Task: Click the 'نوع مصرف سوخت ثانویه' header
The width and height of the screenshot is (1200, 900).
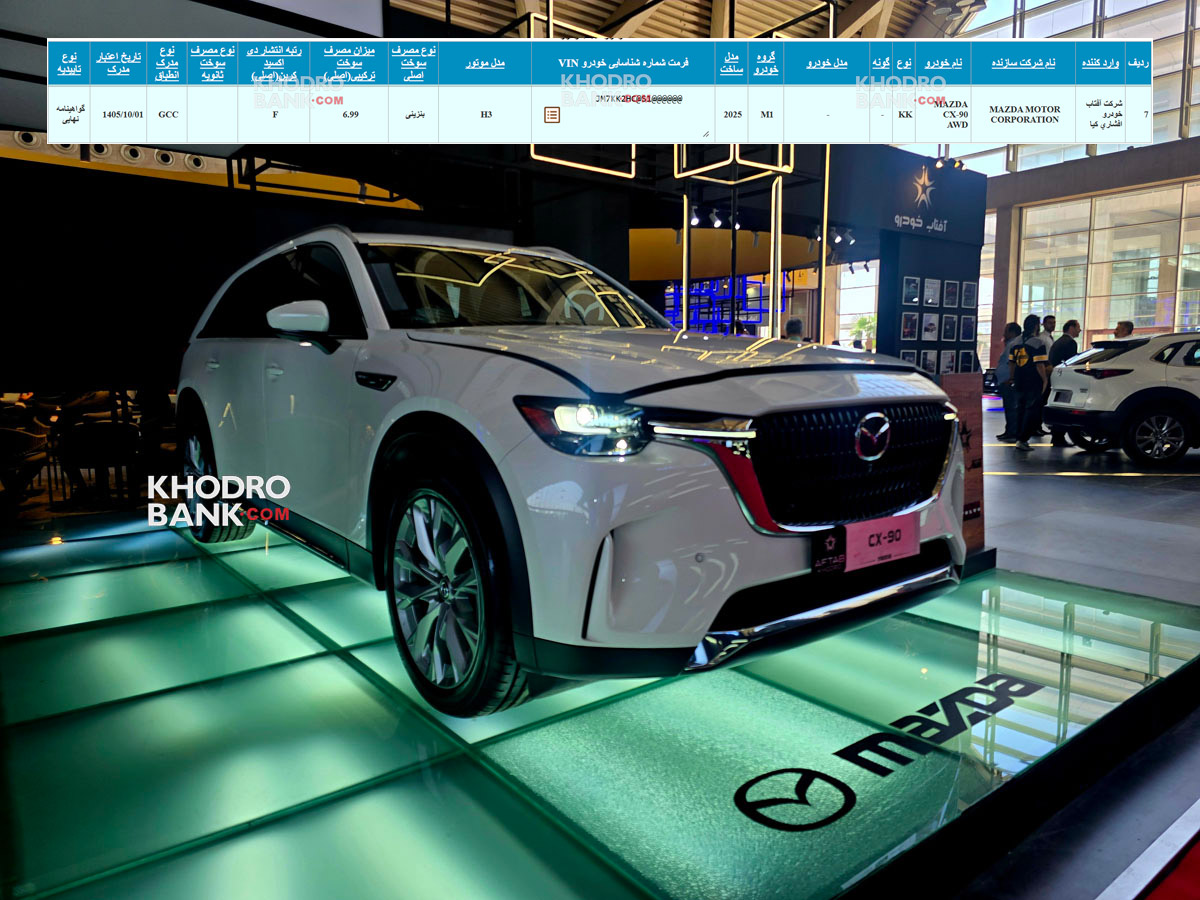Action: tap(212, 63)
